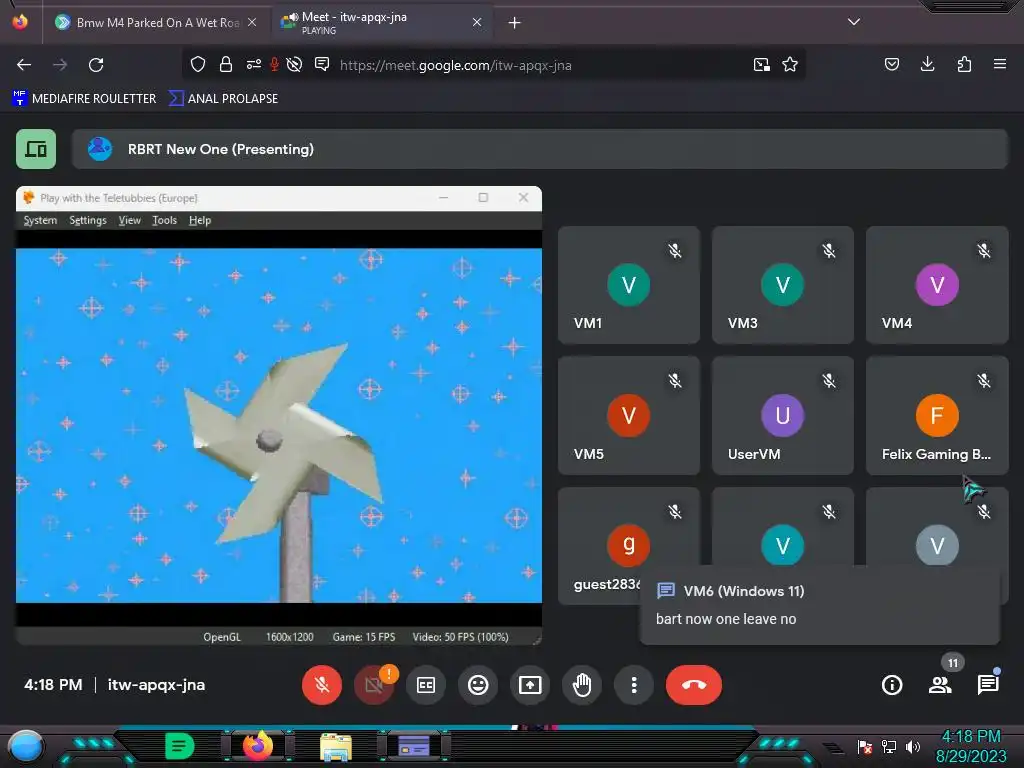The width and height of the screenshot is (1024, 768).
Task: Select the VM1 participant tile
Action: click(629, 285)
